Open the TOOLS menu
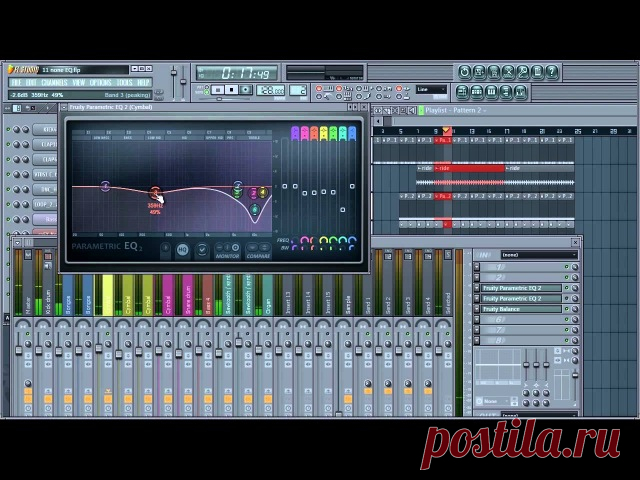Screen dimensions: 640x480 124,82
